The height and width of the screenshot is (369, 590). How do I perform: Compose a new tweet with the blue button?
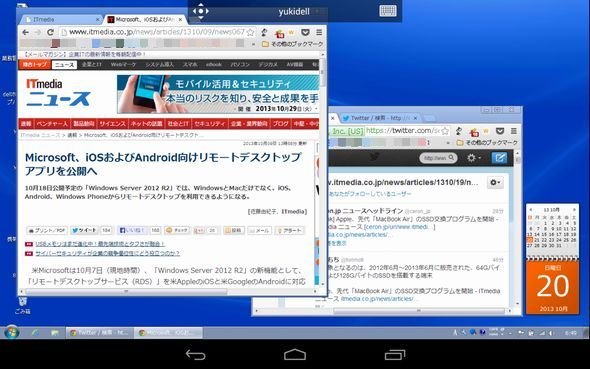(x=499, y=158)
